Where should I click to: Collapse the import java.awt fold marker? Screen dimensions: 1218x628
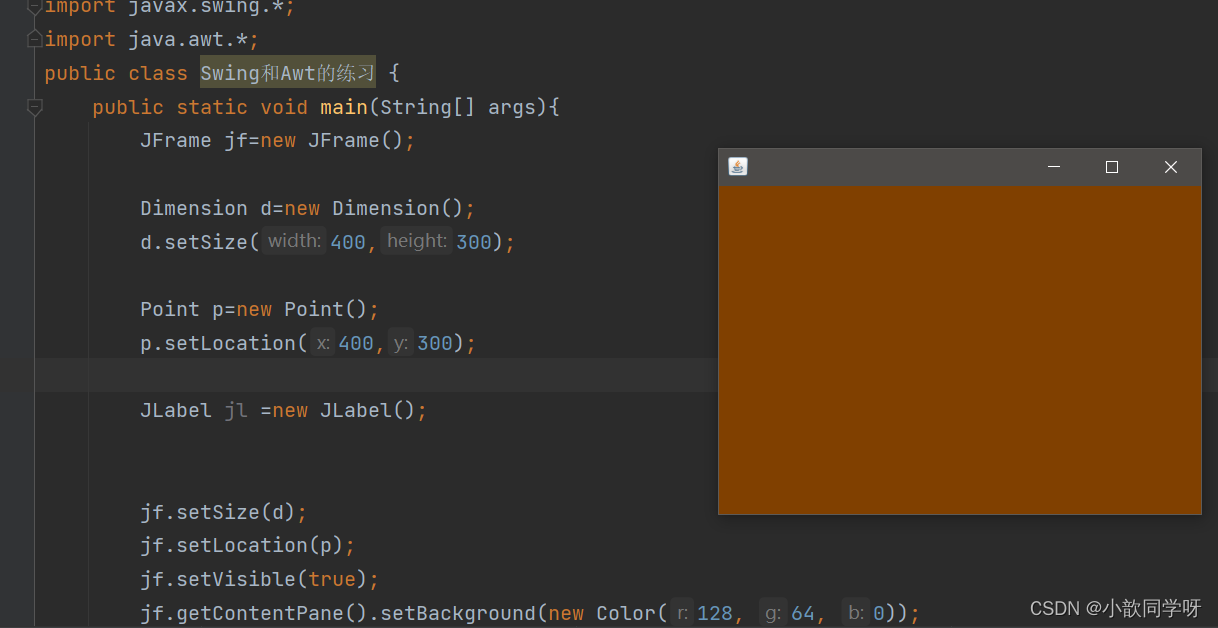[x=35, y=39]
